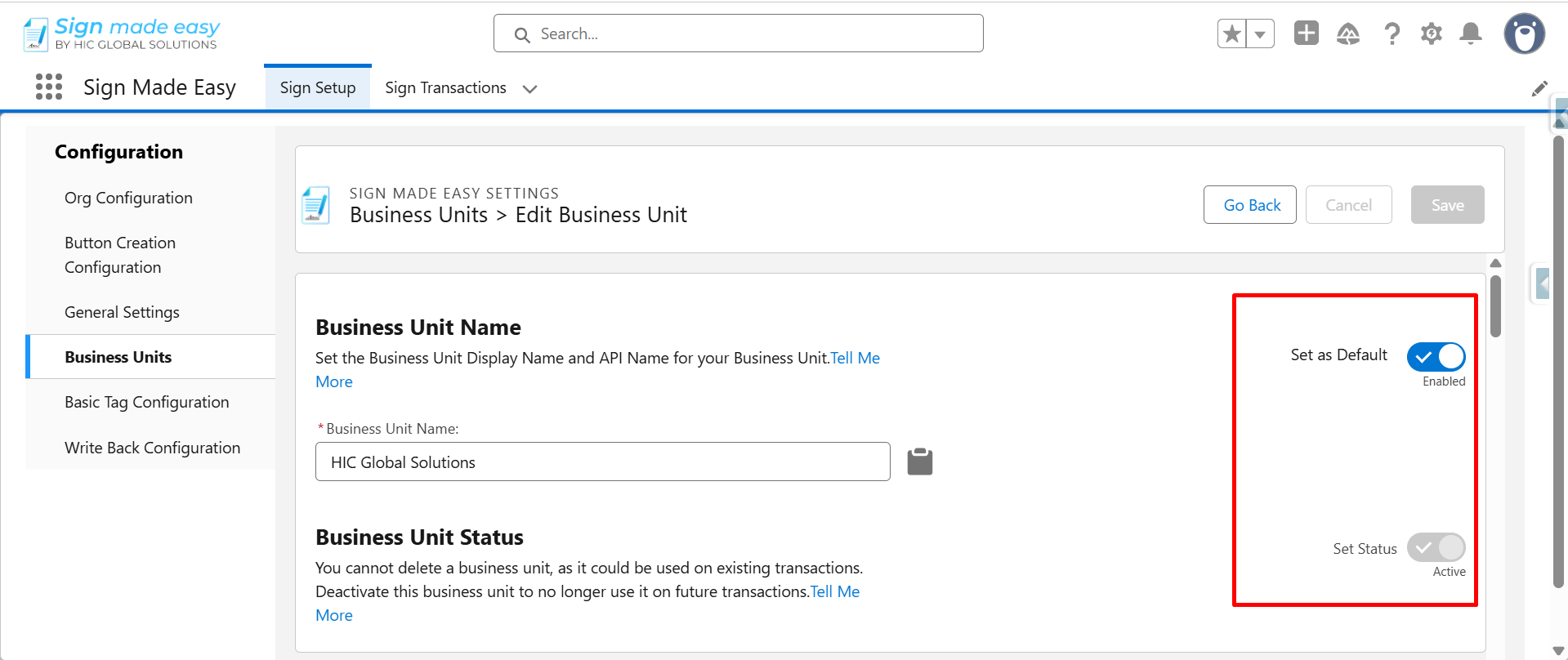
Task: Click the Cancel button
Action: pyautogui.click(x=1348, y=205)
